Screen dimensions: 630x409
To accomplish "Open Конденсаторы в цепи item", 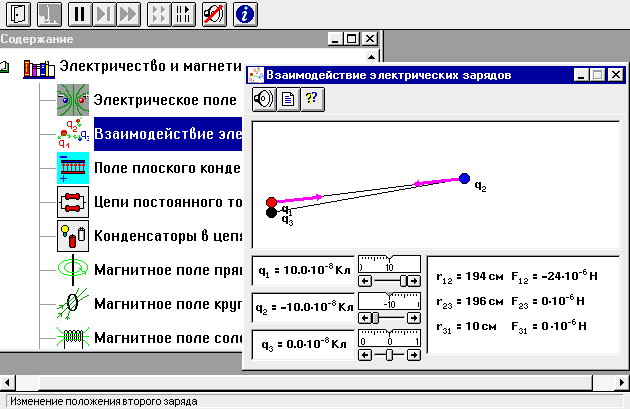I will click(x=168, y=236).
